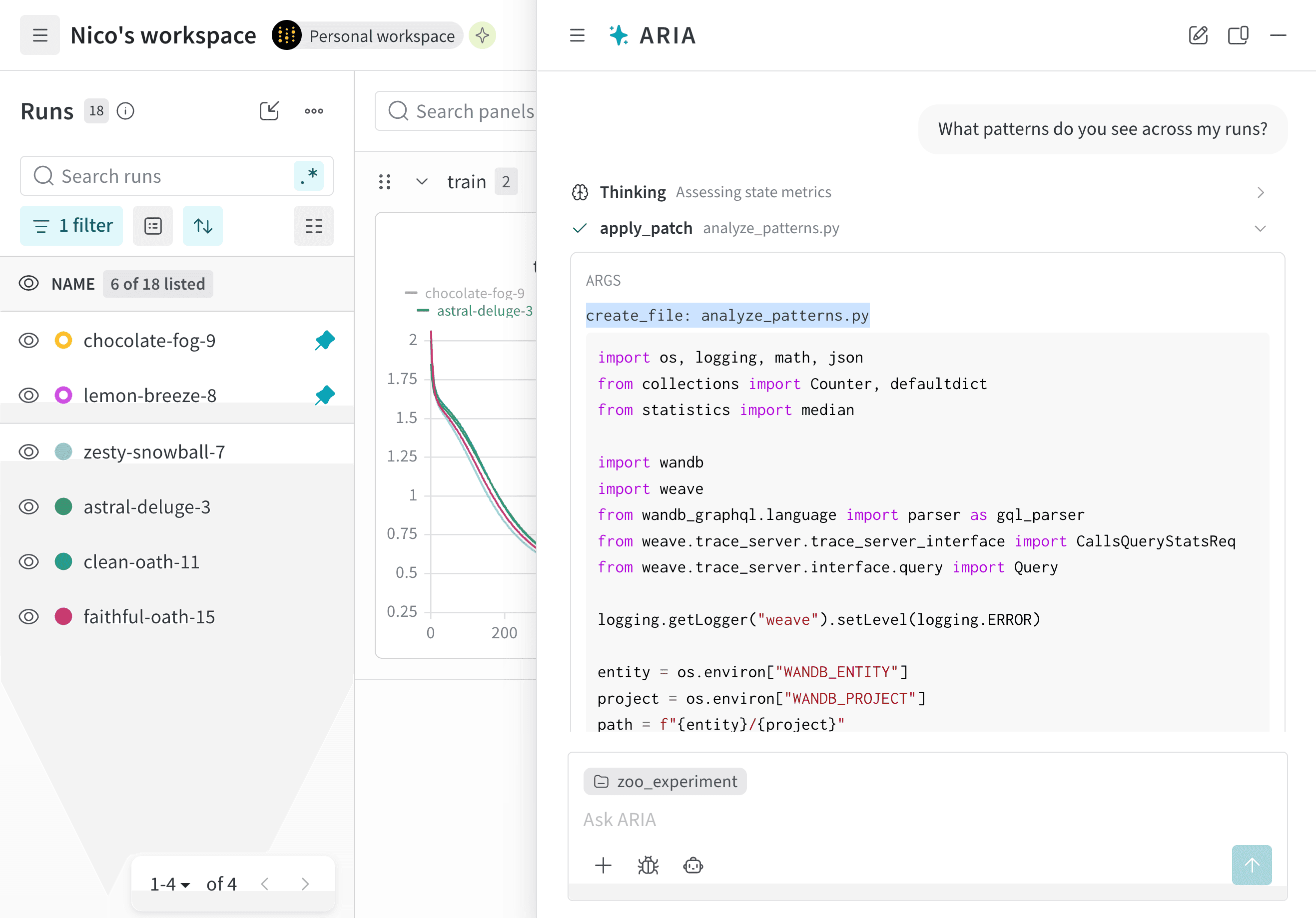Click the search icon in Search runs
Image resolution: width=1316 pixels, height=918 pixels.
point(43,176)
